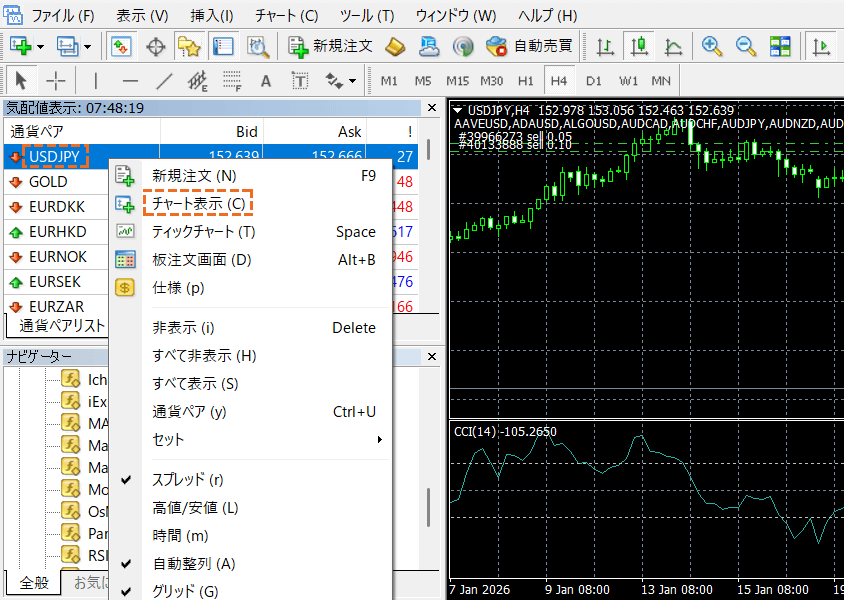Viewport: 844px width, 600px height.
Task: Zoom in on the chart
Action: tap(712, 46)
